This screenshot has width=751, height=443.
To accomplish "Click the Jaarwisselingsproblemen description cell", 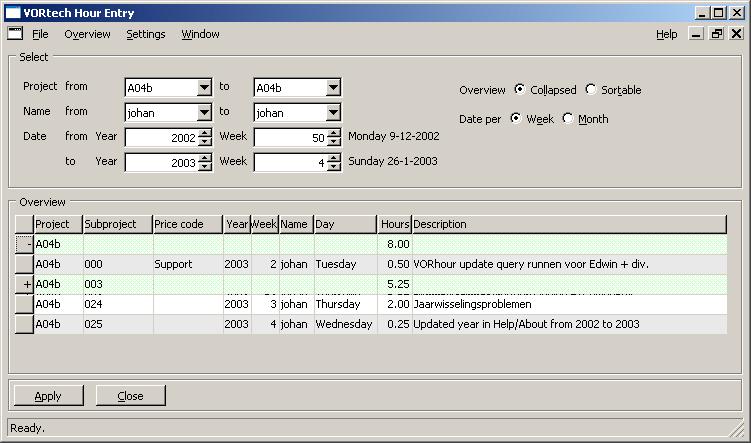I will tap(569, 304).
